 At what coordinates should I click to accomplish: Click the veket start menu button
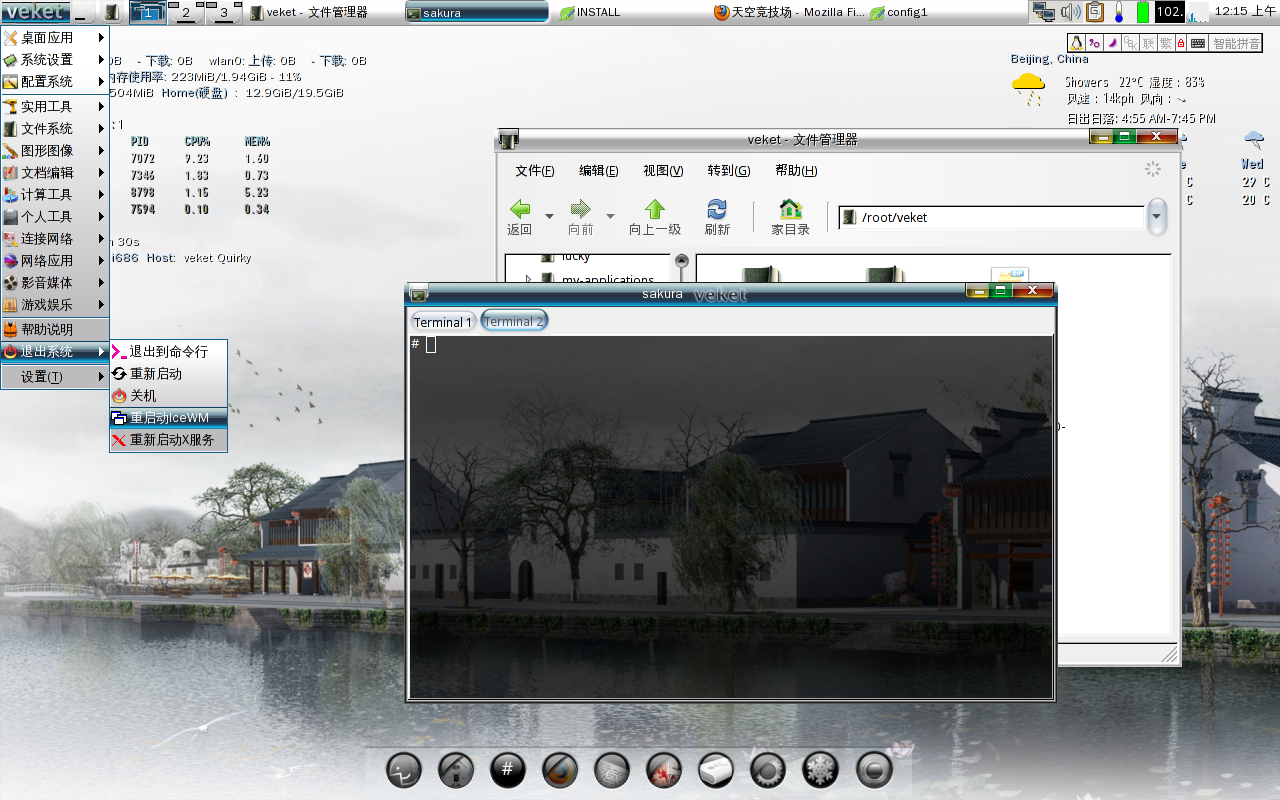(35, 12)
